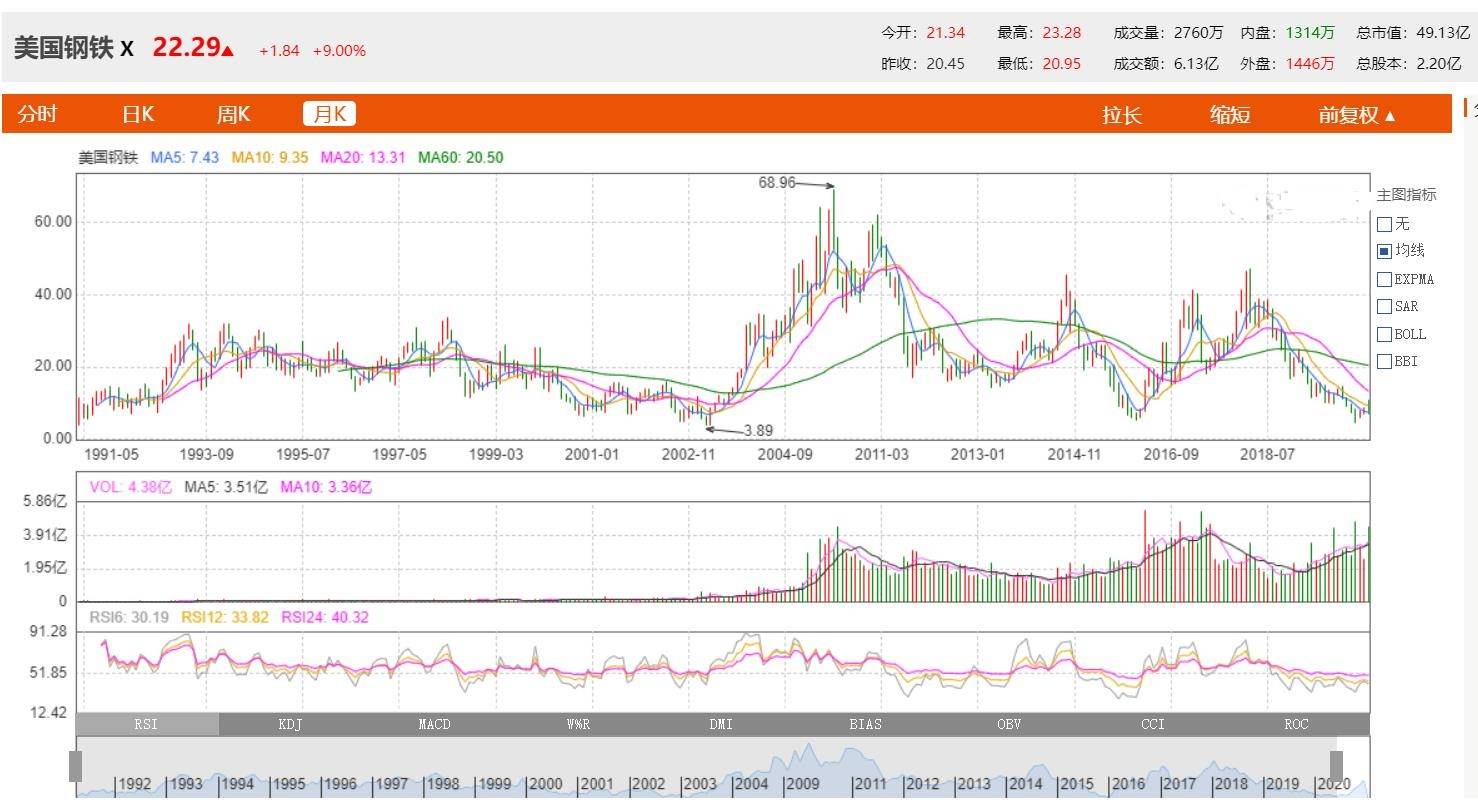
Task: Click the MA60: 20.50 legend label
Action: (x=461, y=157)
